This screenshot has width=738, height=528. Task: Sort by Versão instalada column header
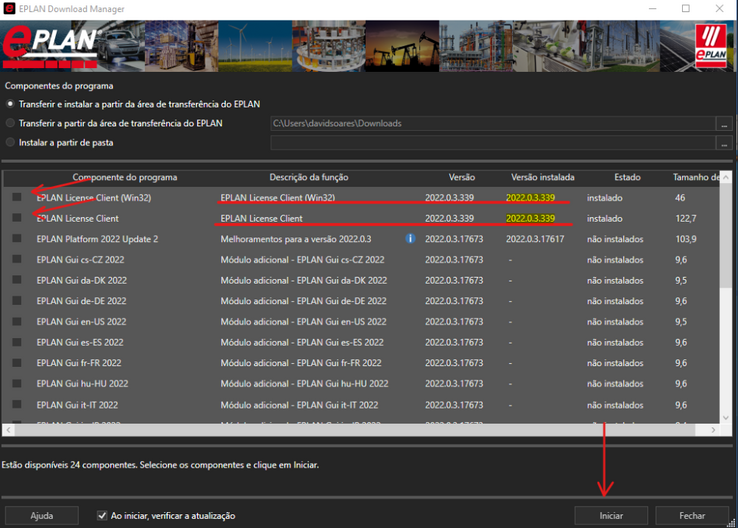(543, 177)
